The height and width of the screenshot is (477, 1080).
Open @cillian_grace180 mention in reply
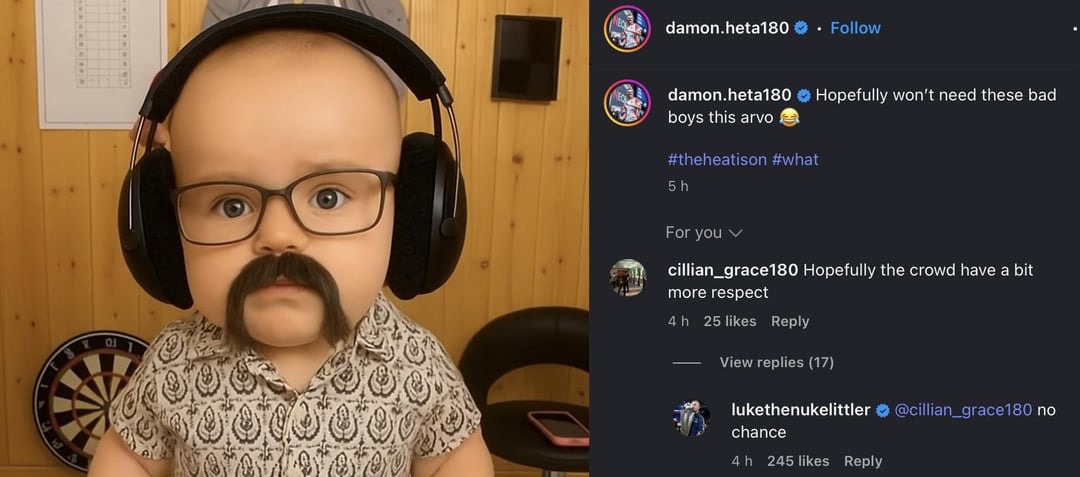coord(963,410)
